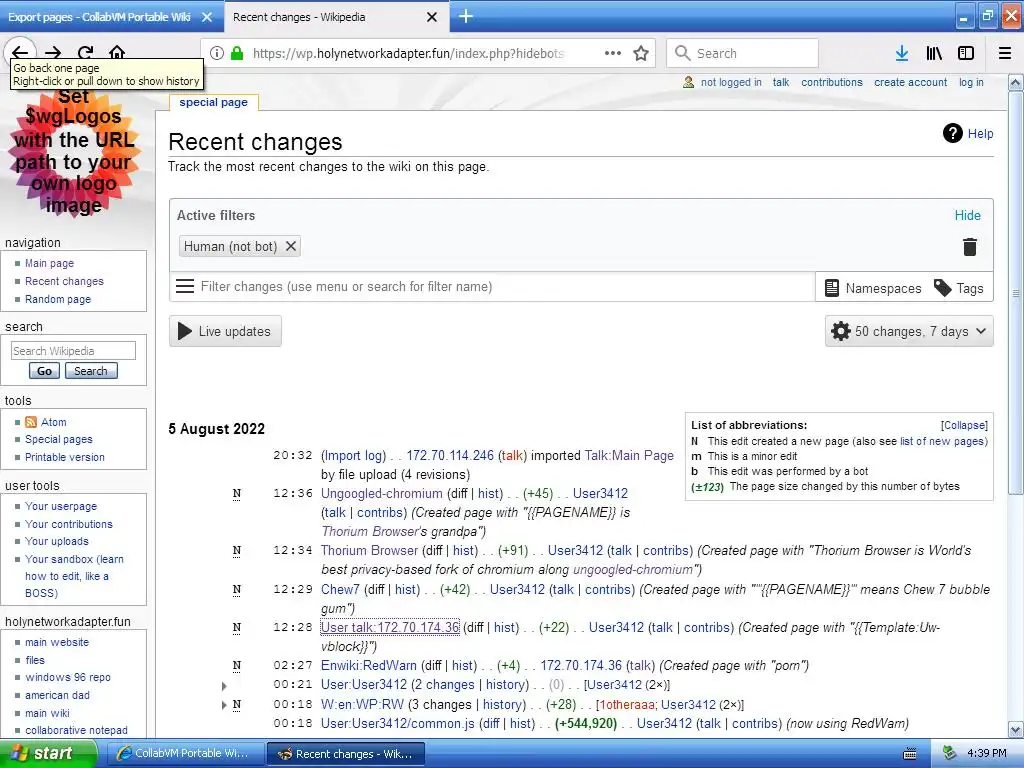
Task: Close the Recent changes Wikipedia tab
Action: pos(432,17)
